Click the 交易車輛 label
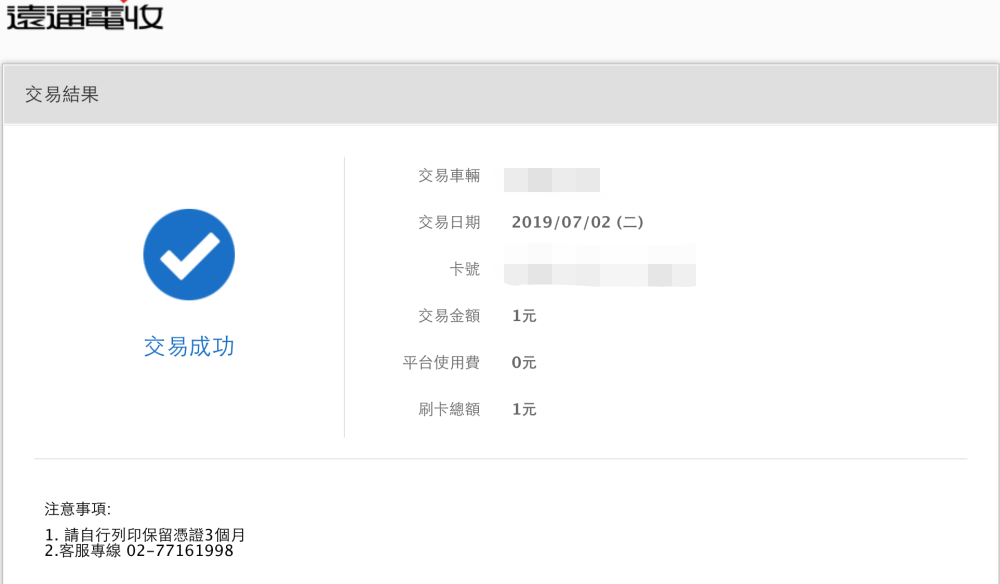 point(449,176)
